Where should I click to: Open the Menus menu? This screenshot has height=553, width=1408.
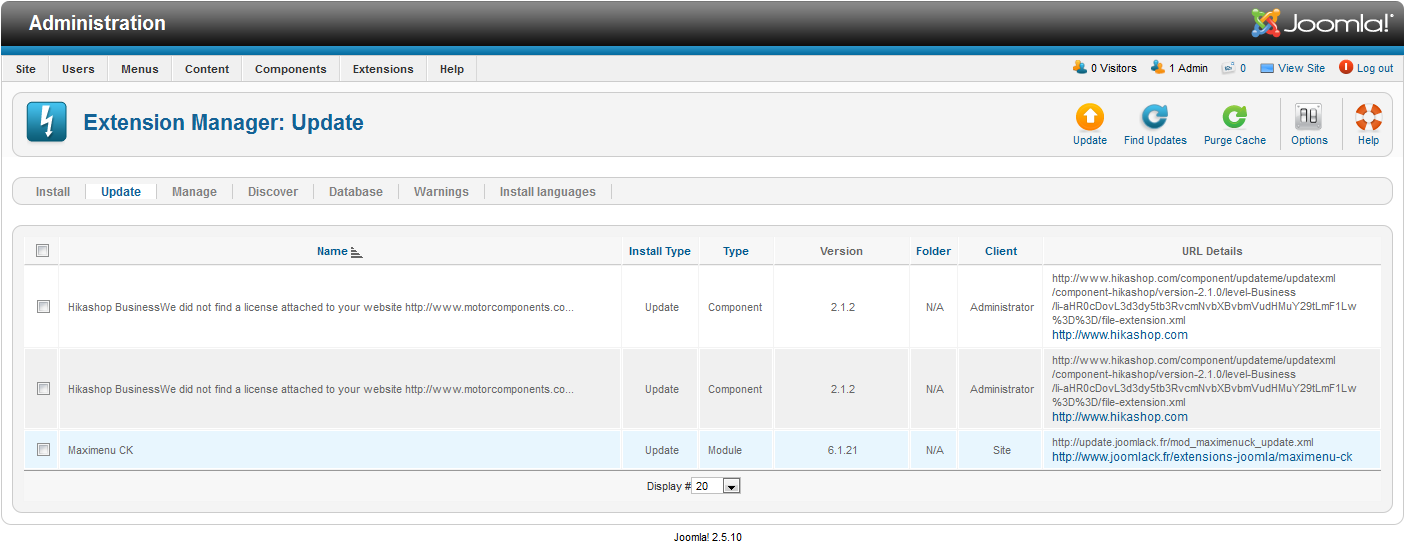[x=140, y=69]
